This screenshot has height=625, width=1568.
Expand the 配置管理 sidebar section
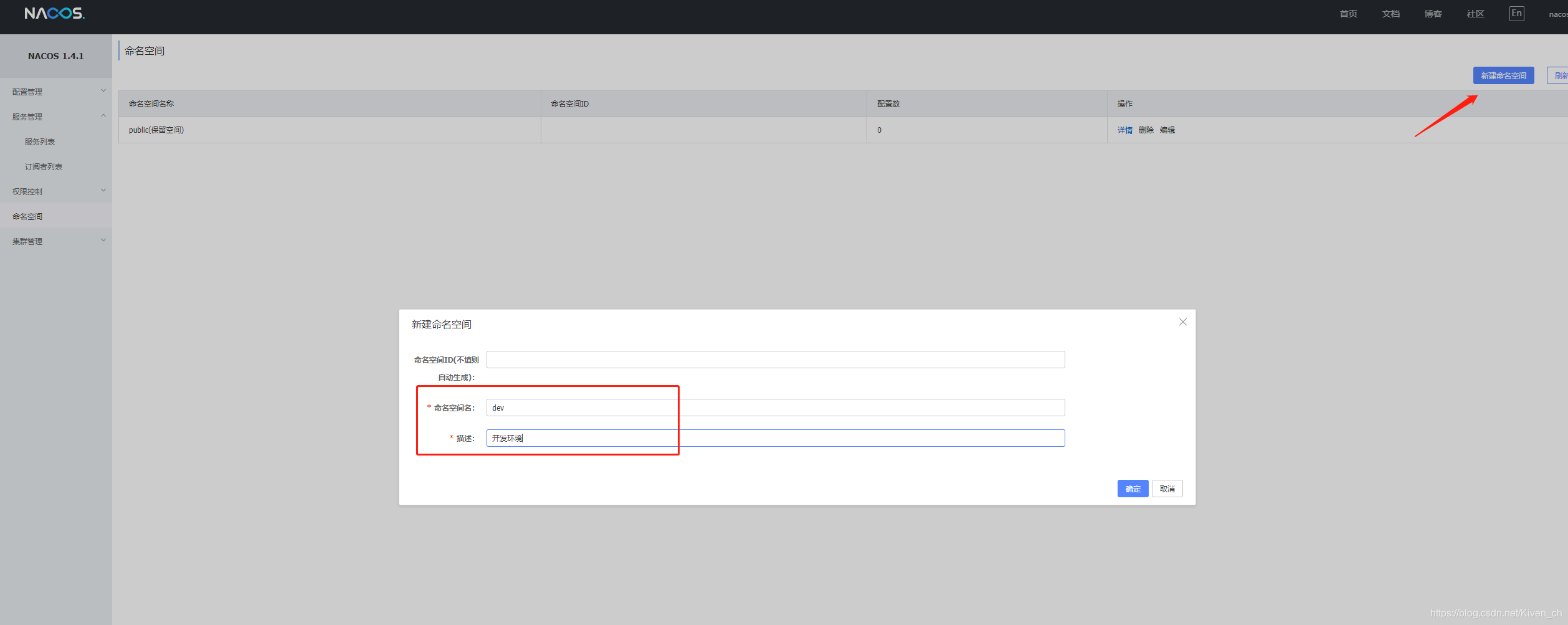point(56,92)
